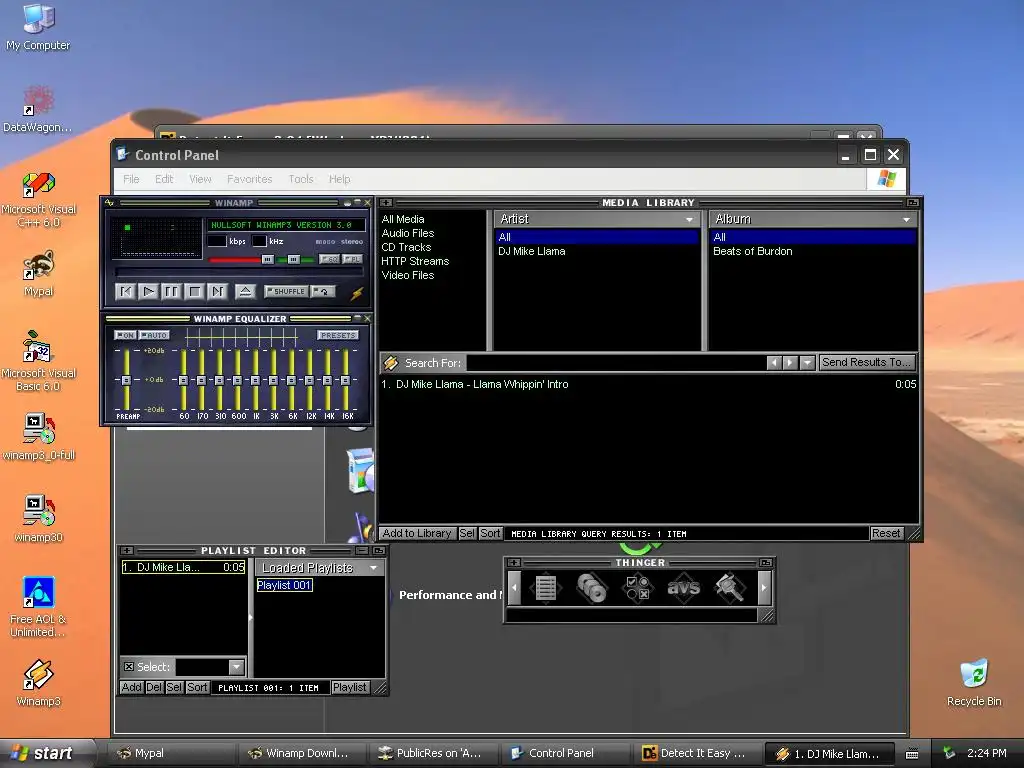Click the Winamp Play button
The height and width of the screenshot is (768, 1024).
click(x=149, y=291)
